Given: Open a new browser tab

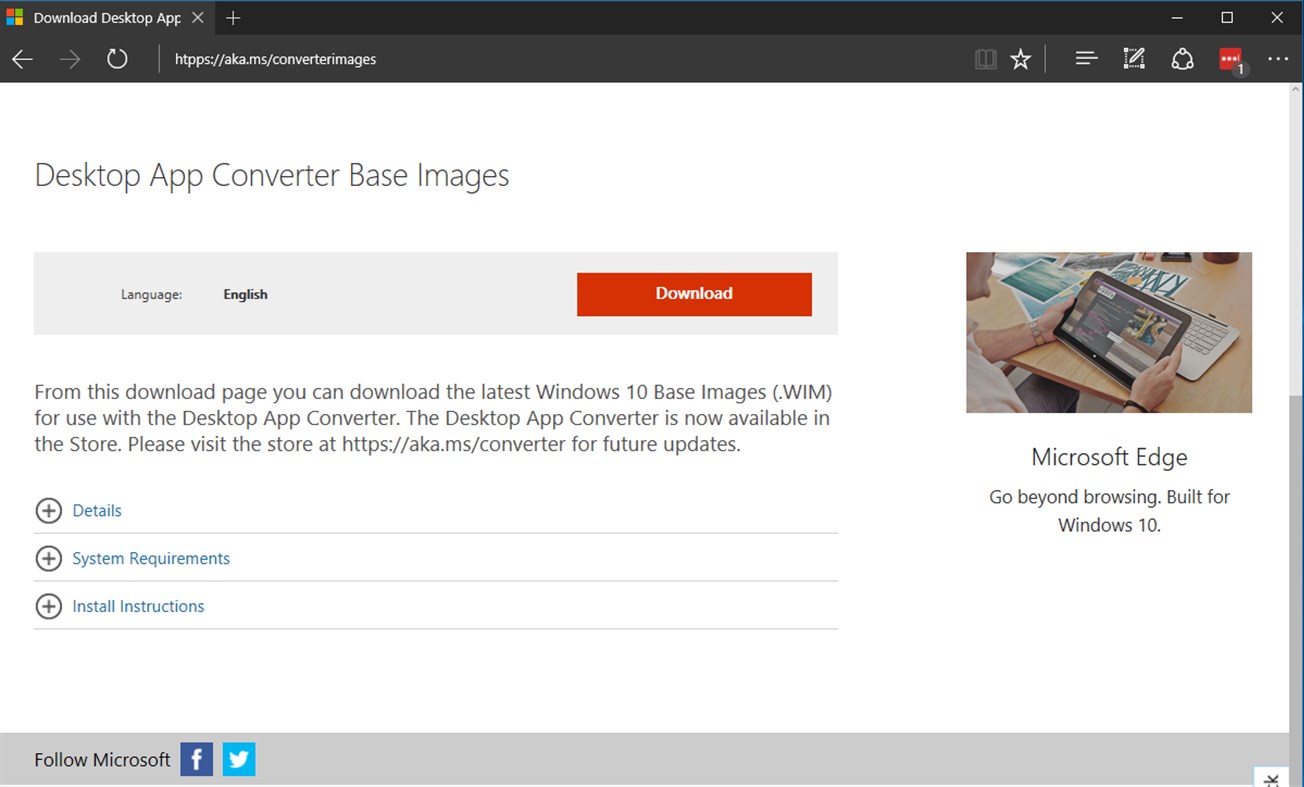Looking at the screenshot, I should tap(233, 17).
